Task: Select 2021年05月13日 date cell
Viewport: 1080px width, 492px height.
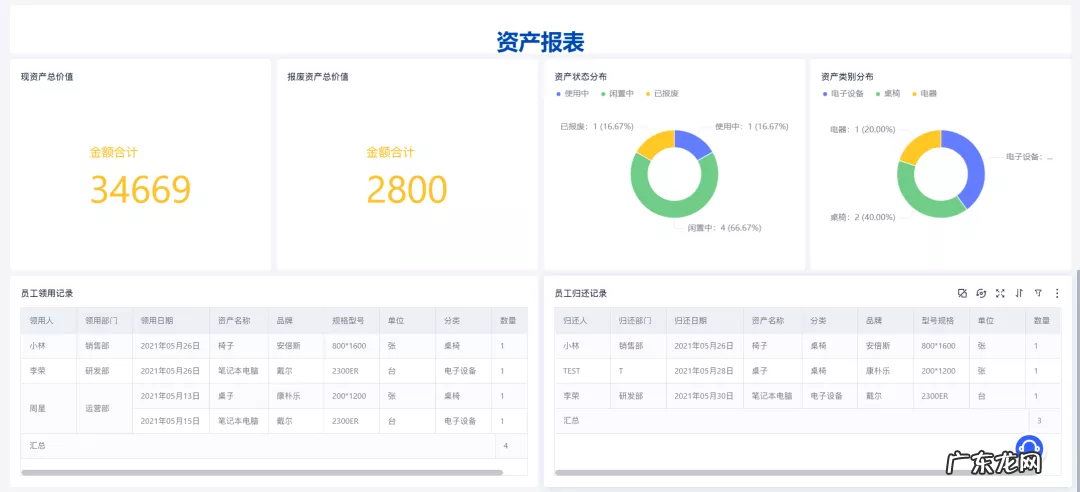Action: pos(170,396)
